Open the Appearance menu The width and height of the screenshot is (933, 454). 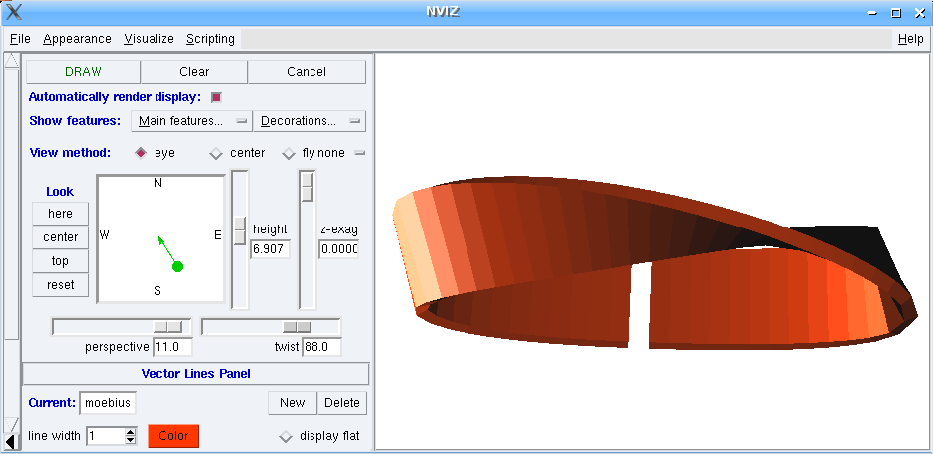coord(77,39)
